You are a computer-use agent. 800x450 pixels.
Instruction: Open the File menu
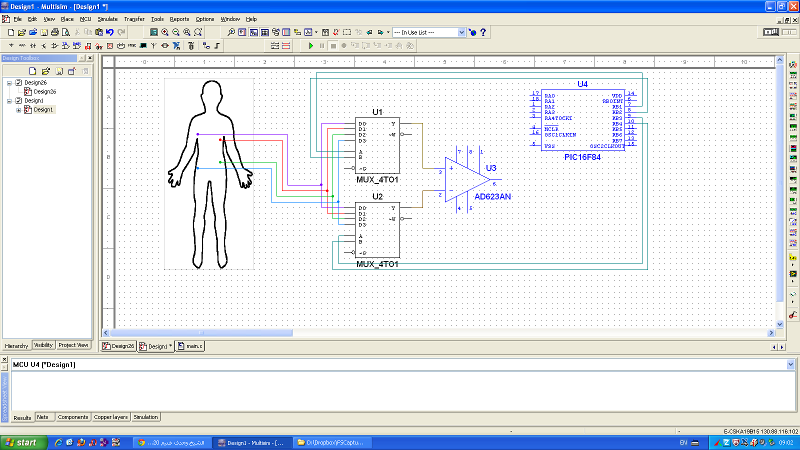click(x=17, y=19)
